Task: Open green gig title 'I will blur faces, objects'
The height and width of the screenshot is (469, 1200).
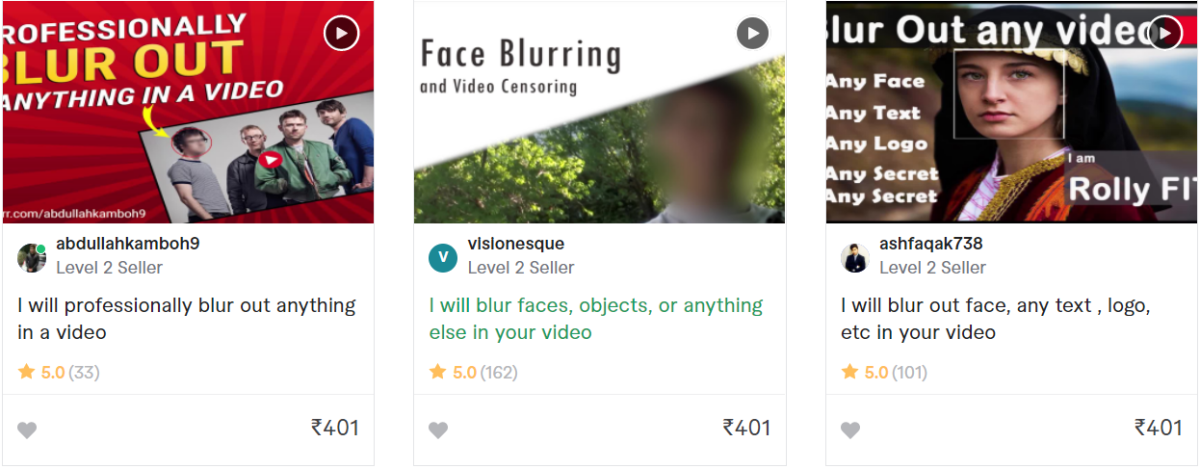Action: click(x=596, y=318)
